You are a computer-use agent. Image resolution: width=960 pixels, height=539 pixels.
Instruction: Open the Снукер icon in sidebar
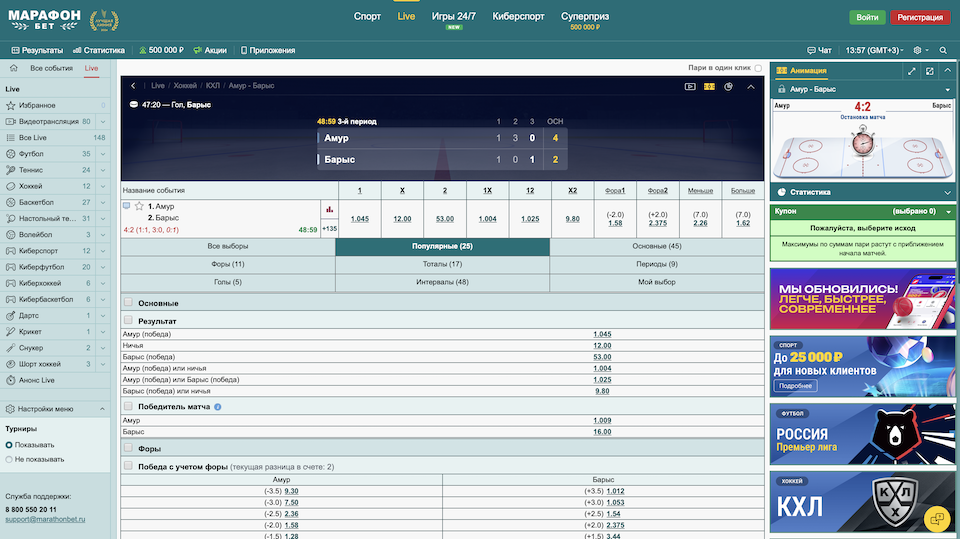pyautogui.click(x=10, y=348)
